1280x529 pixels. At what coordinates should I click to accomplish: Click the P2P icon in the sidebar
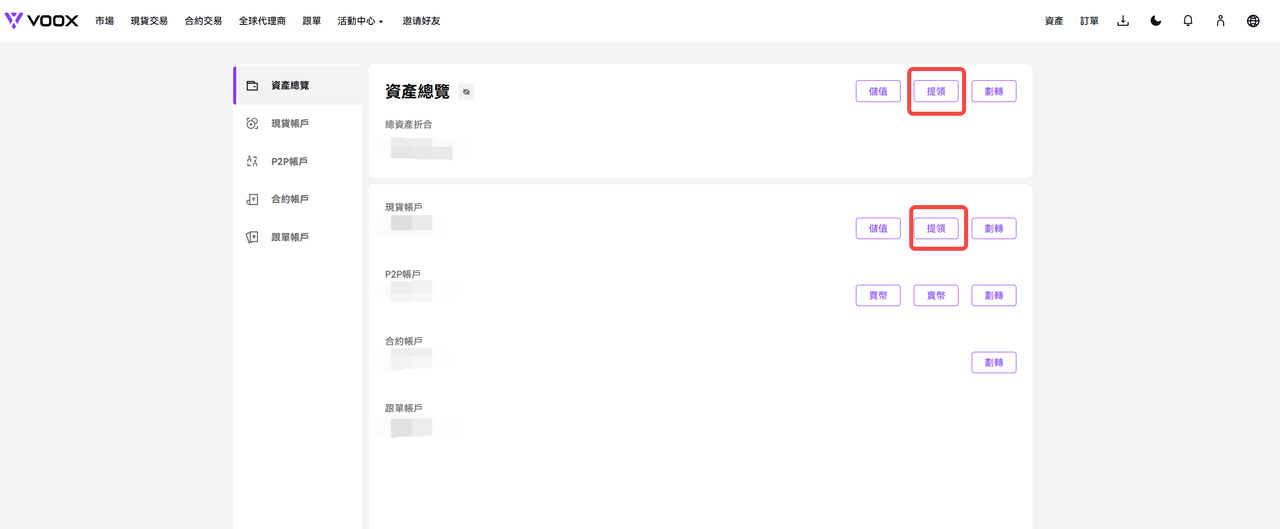[x=252, y=161]
